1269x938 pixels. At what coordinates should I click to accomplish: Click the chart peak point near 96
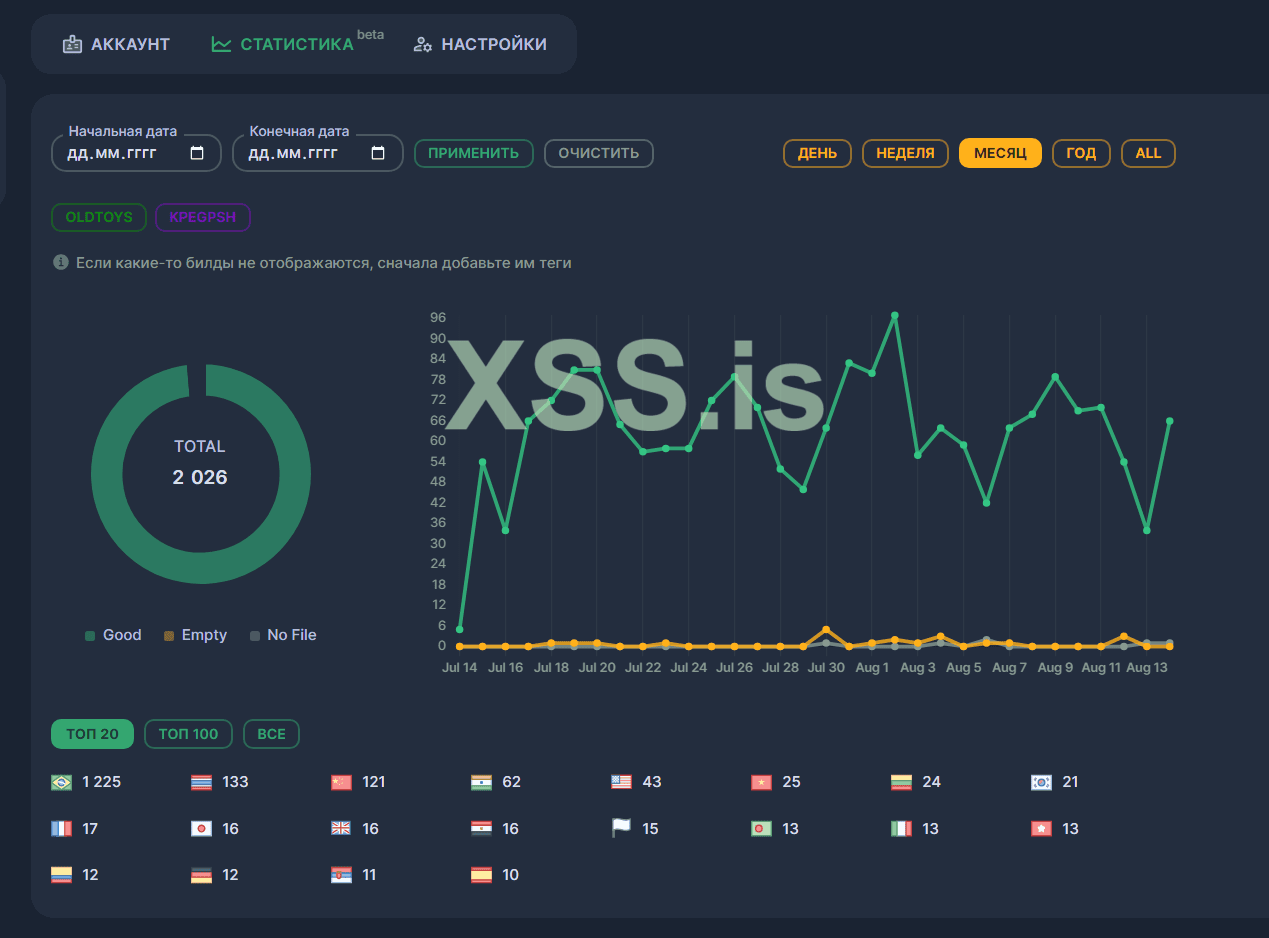895,316
